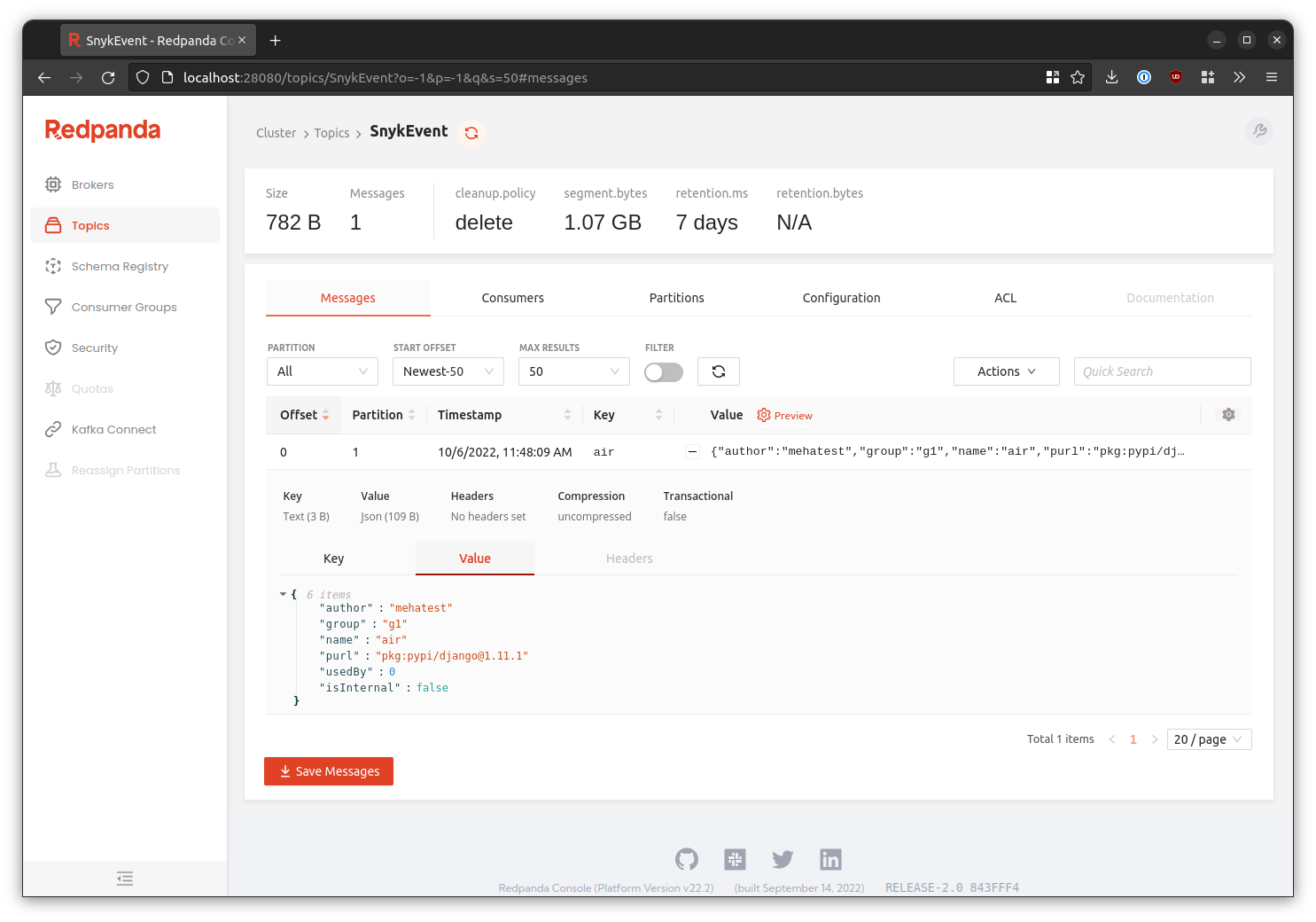
Task: Show the message Key tab
Action: 334,559
